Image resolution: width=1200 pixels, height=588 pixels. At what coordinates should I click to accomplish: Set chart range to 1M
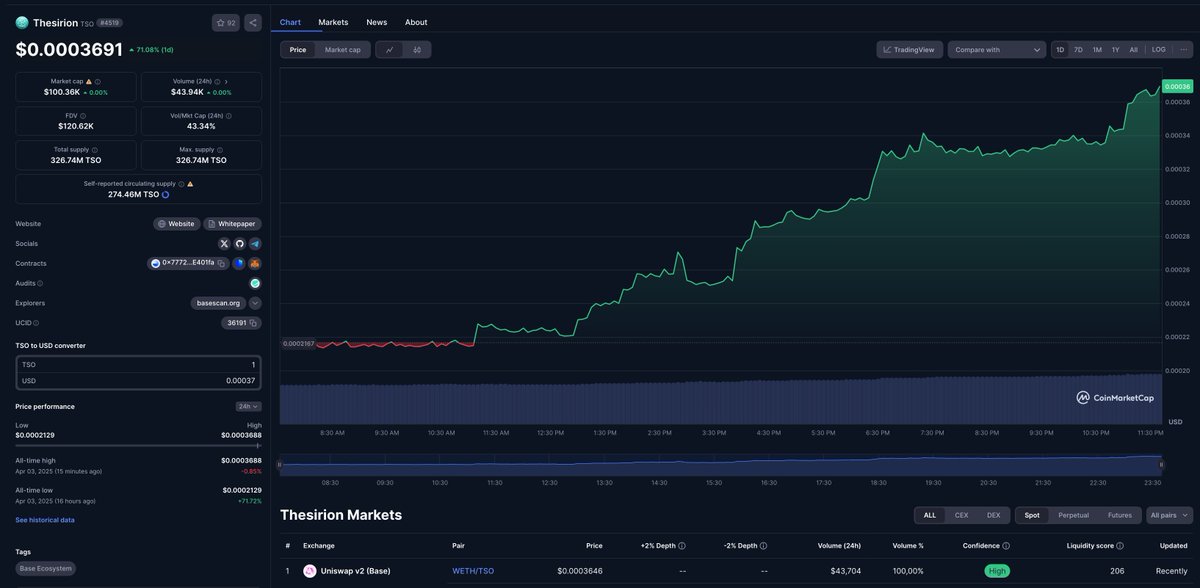tap(1097, 49)
